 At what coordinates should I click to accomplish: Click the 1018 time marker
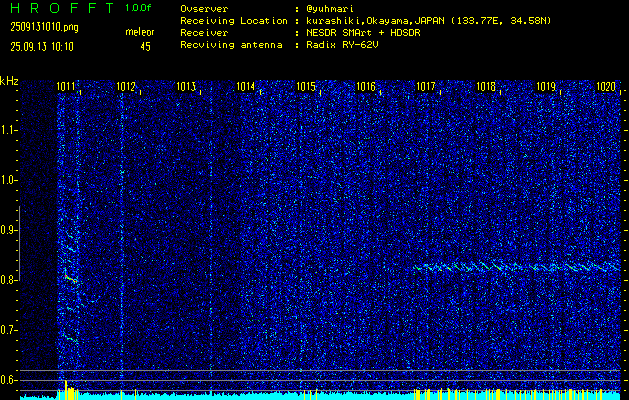click(486, 87)
